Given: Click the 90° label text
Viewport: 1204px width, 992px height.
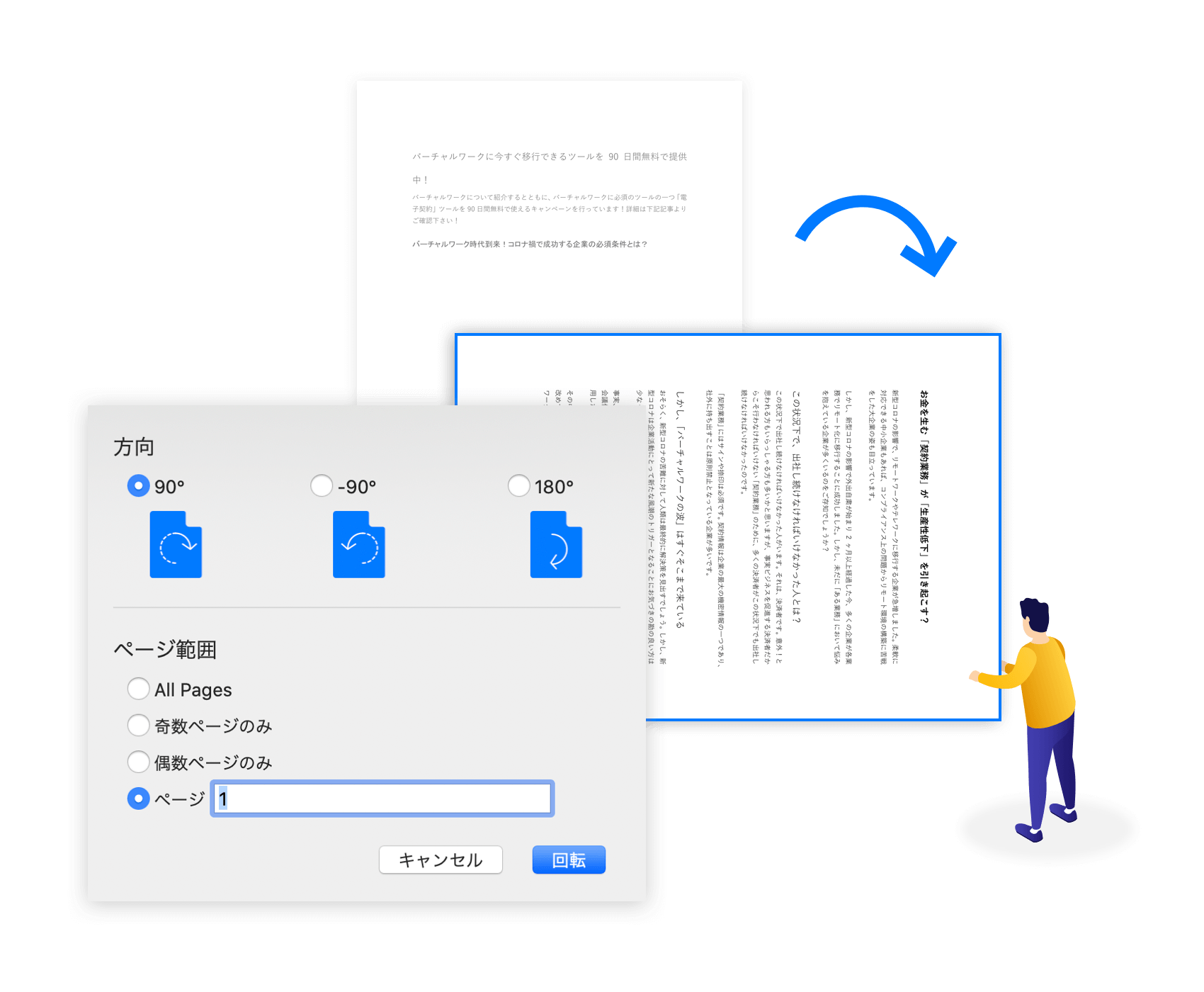Looking at the screenshot, I should point(169,487).
